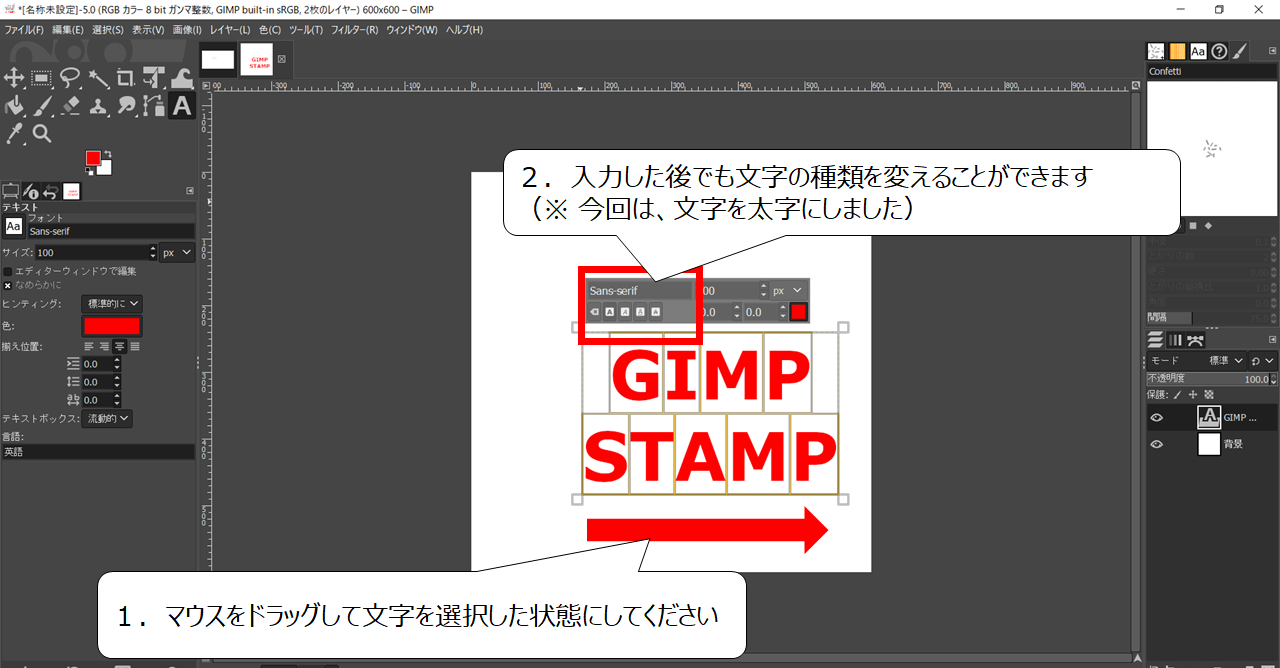Select the Fuzzy Select wand tool
The width and height of the screenshot is (1280, 668).
(x=98, y=78)
